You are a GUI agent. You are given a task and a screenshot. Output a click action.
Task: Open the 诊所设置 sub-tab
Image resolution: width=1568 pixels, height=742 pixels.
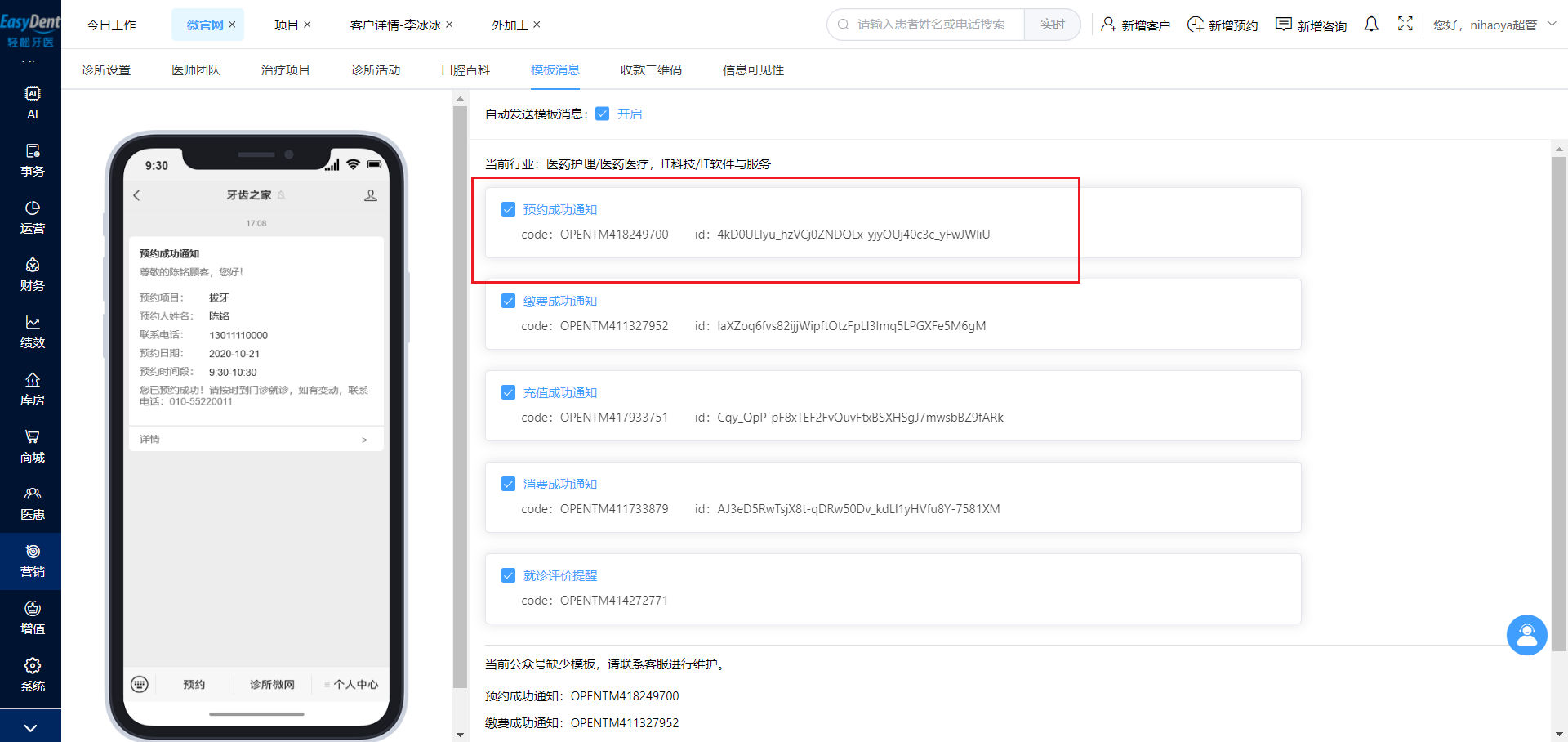pyautogui.click(x=106, y=69)
